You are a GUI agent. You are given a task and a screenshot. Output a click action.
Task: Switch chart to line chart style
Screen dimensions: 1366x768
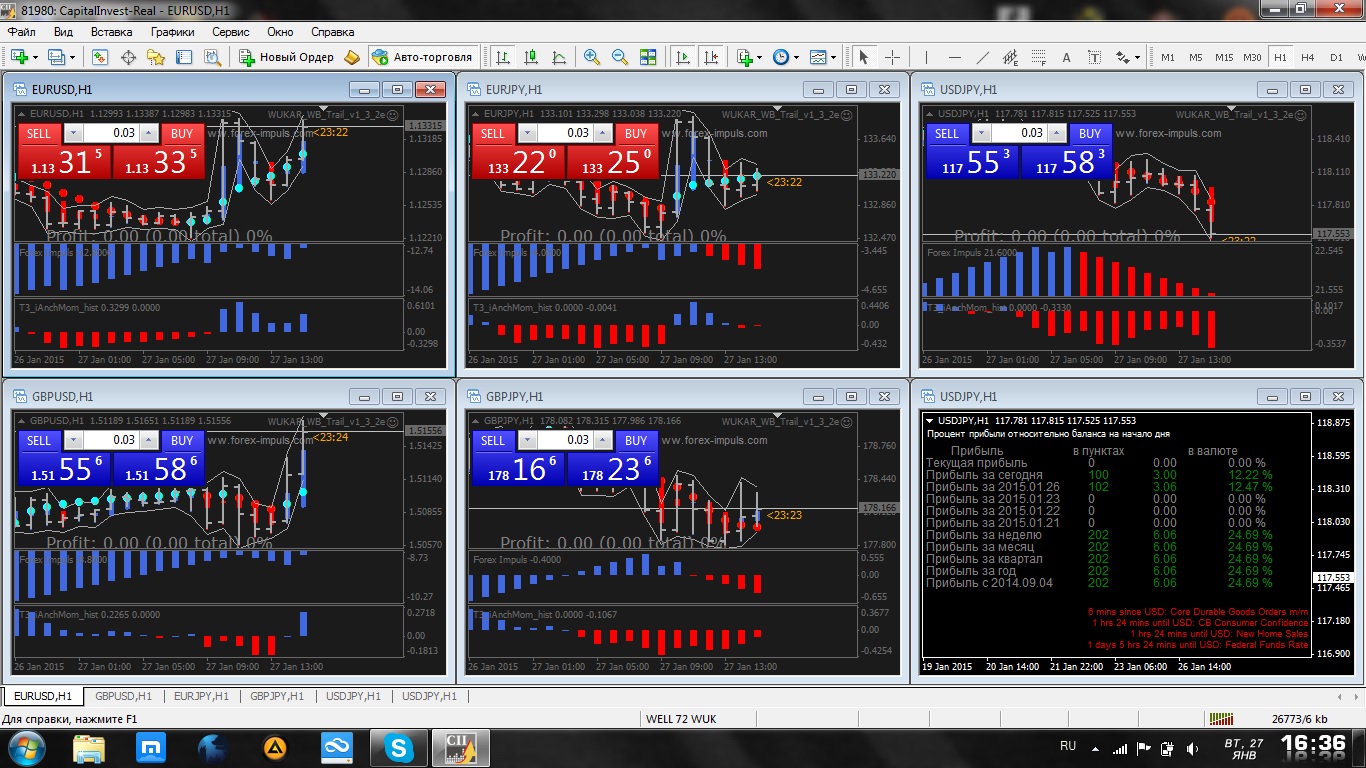point(558,57)
